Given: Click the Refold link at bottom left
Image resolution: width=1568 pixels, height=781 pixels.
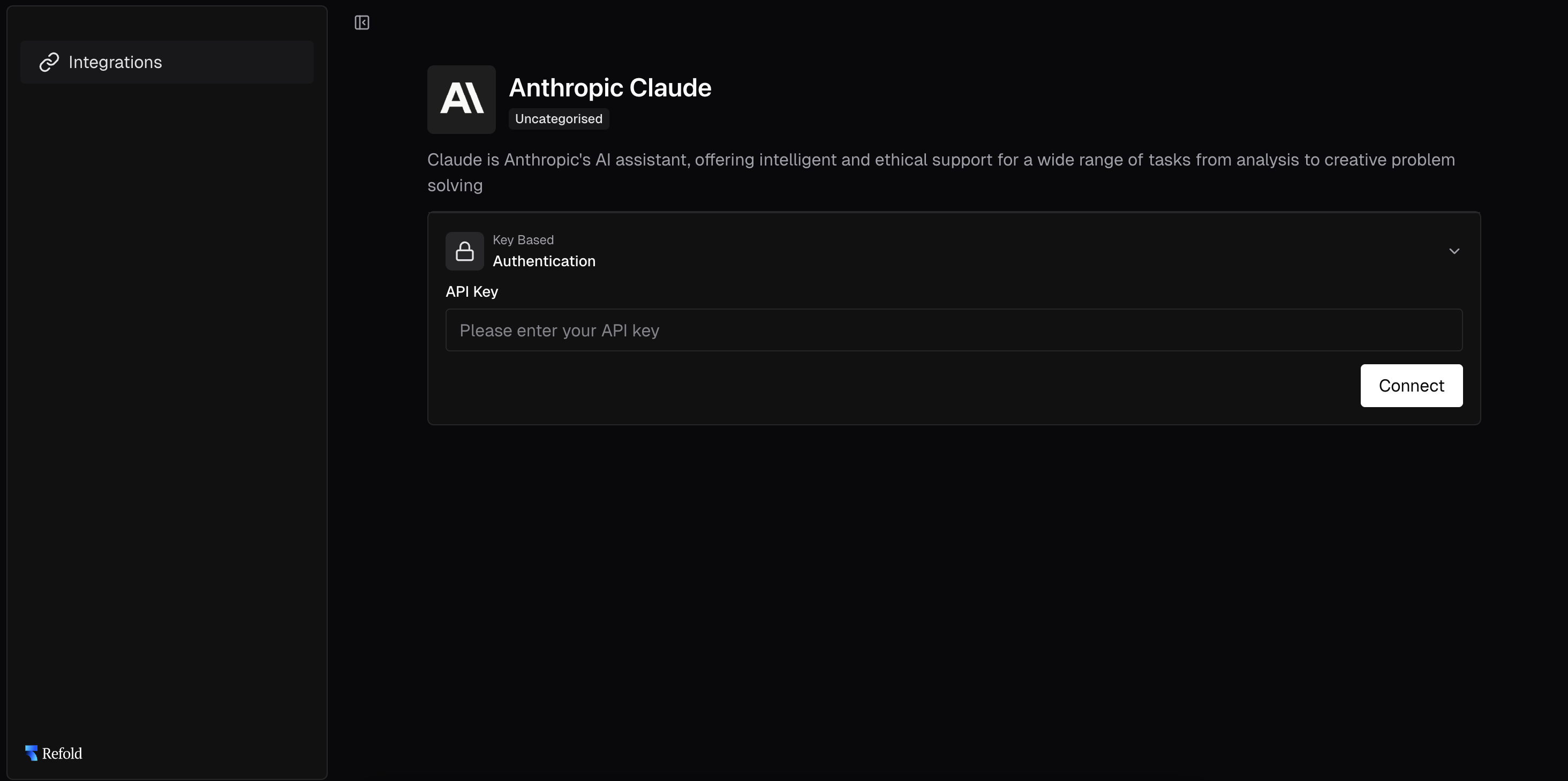Looking at the screenshot, I should click(x=62, y=753).
